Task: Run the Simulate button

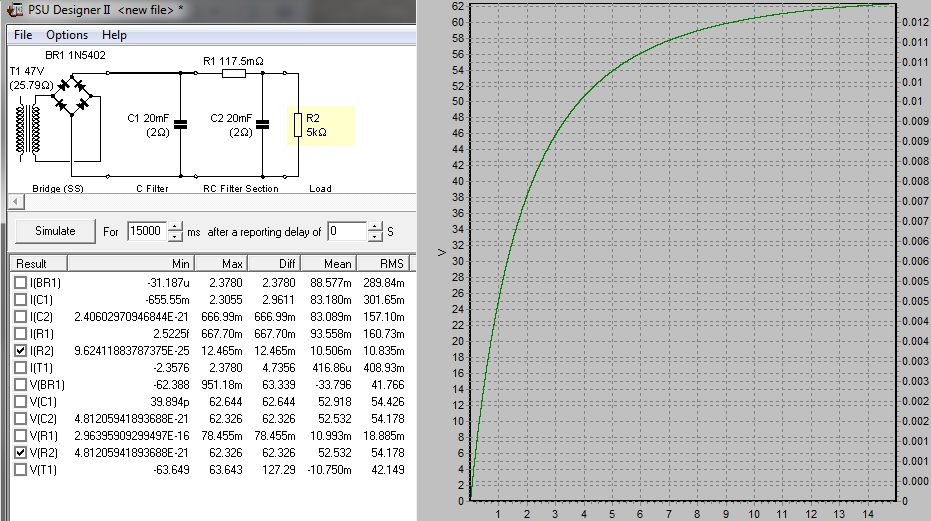Action: pos(55,231)
